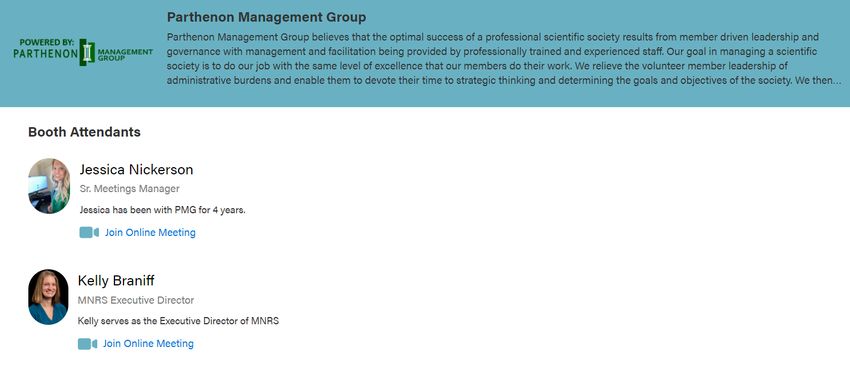
Task: Click the Parthenon Management Group logo
Action: click(83, 52)
